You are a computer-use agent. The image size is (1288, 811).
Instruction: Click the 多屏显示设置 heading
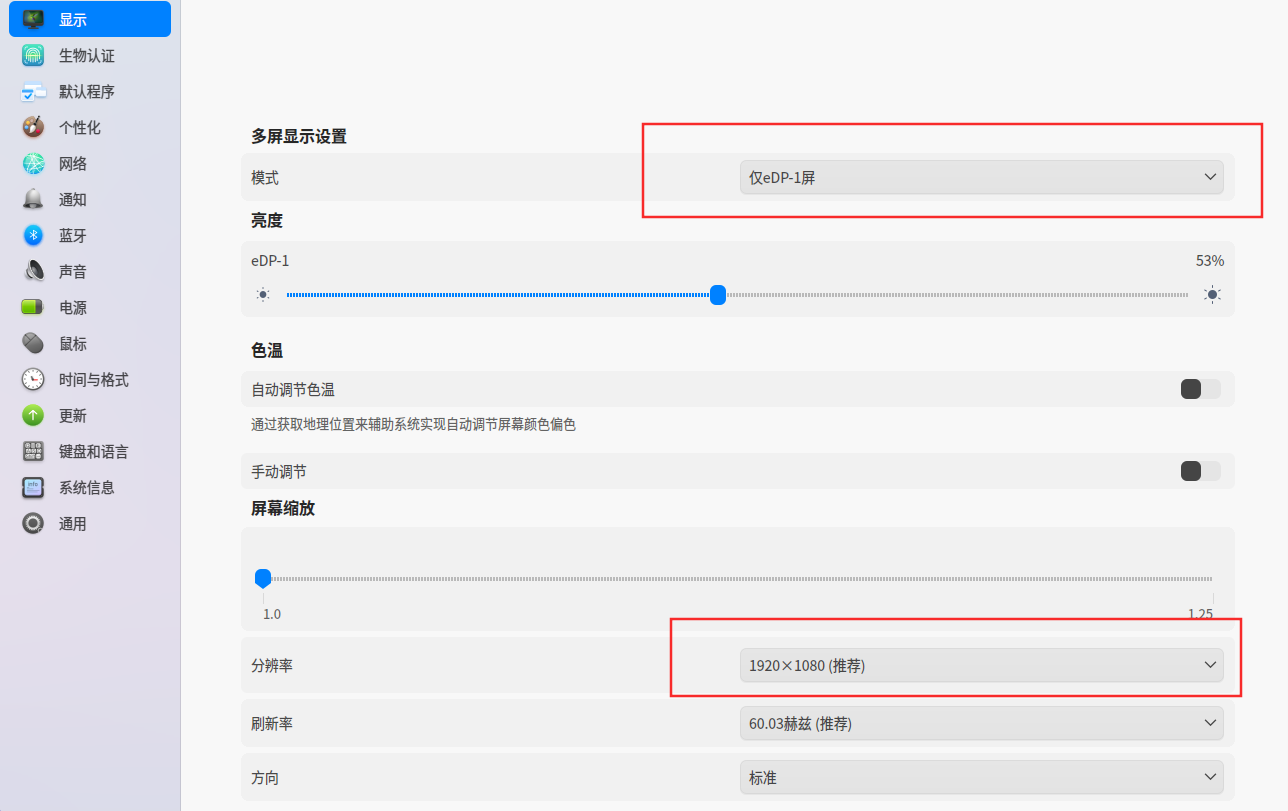pyautogui.click(x=299, y=136)
